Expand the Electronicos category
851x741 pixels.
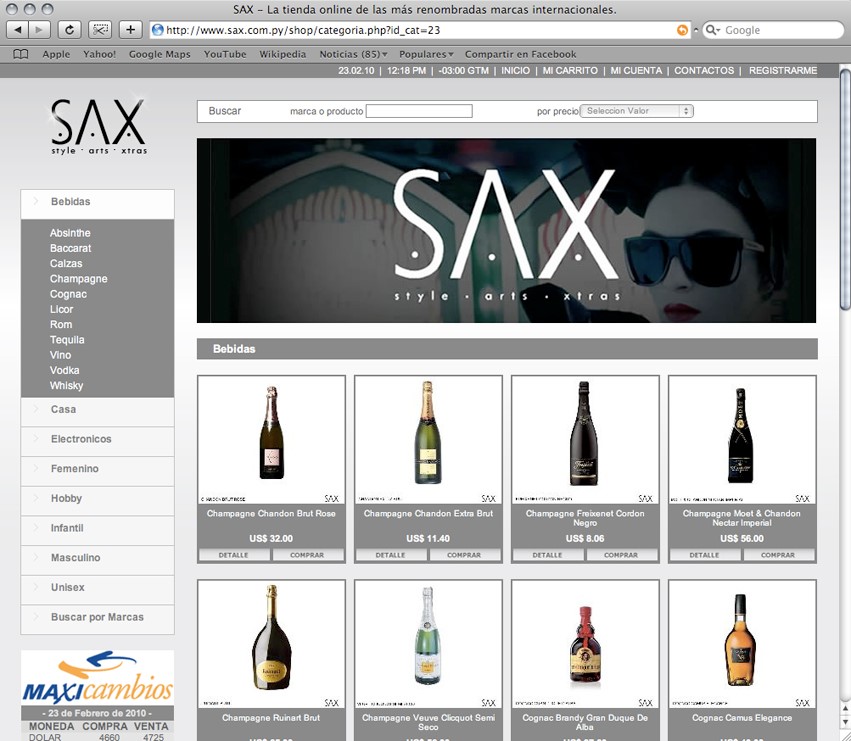98,439
